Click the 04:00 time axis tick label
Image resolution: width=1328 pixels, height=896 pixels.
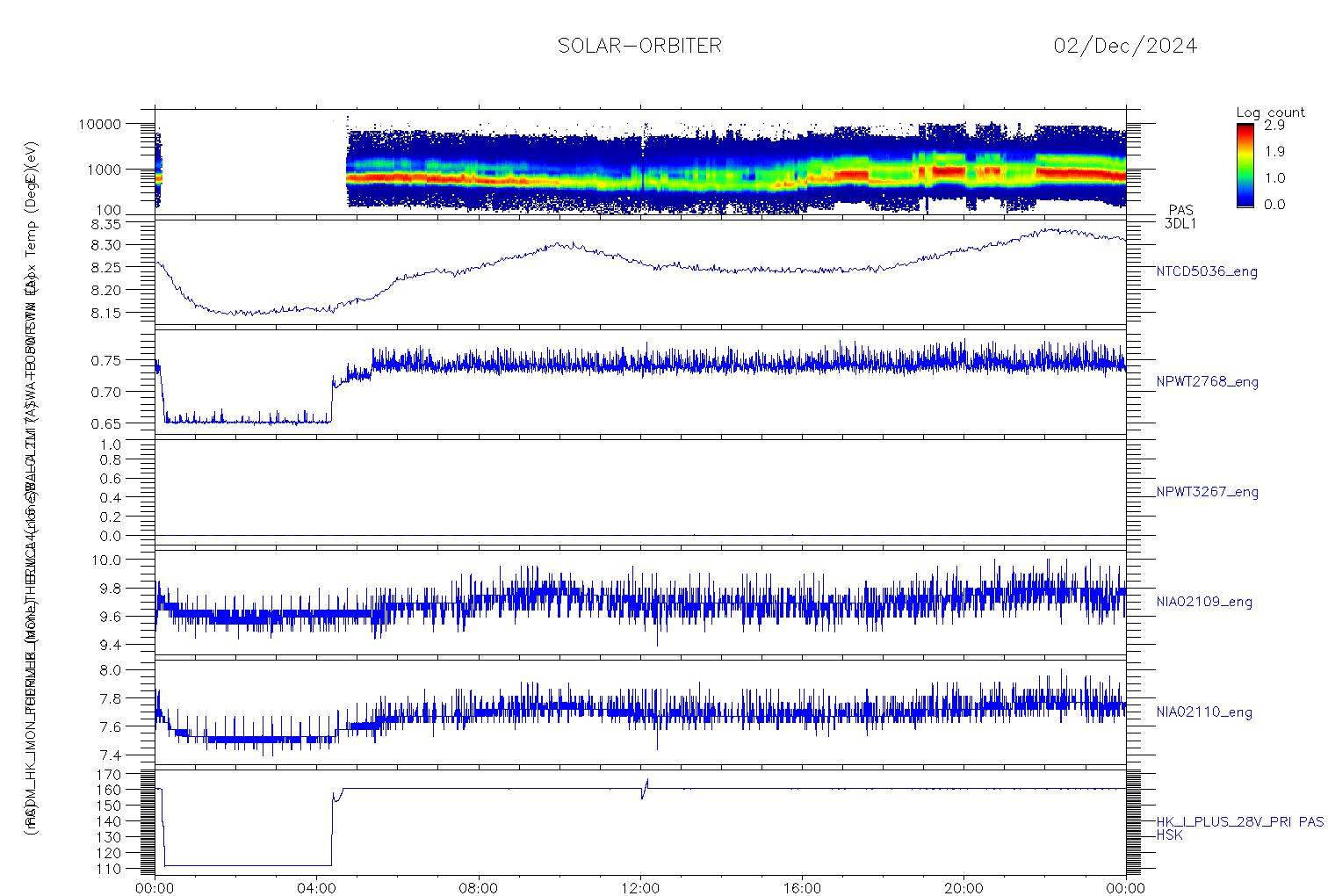click(317, 888)
